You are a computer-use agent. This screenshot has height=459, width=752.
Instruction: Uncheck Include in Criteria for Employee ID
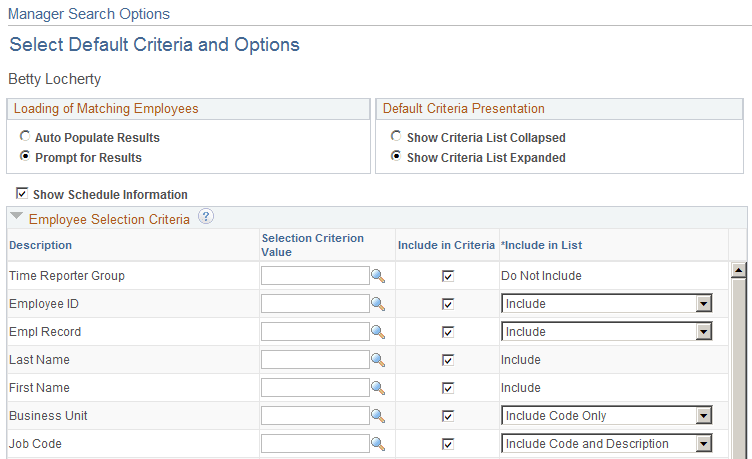pyautogui.click(x=448, y=304)
